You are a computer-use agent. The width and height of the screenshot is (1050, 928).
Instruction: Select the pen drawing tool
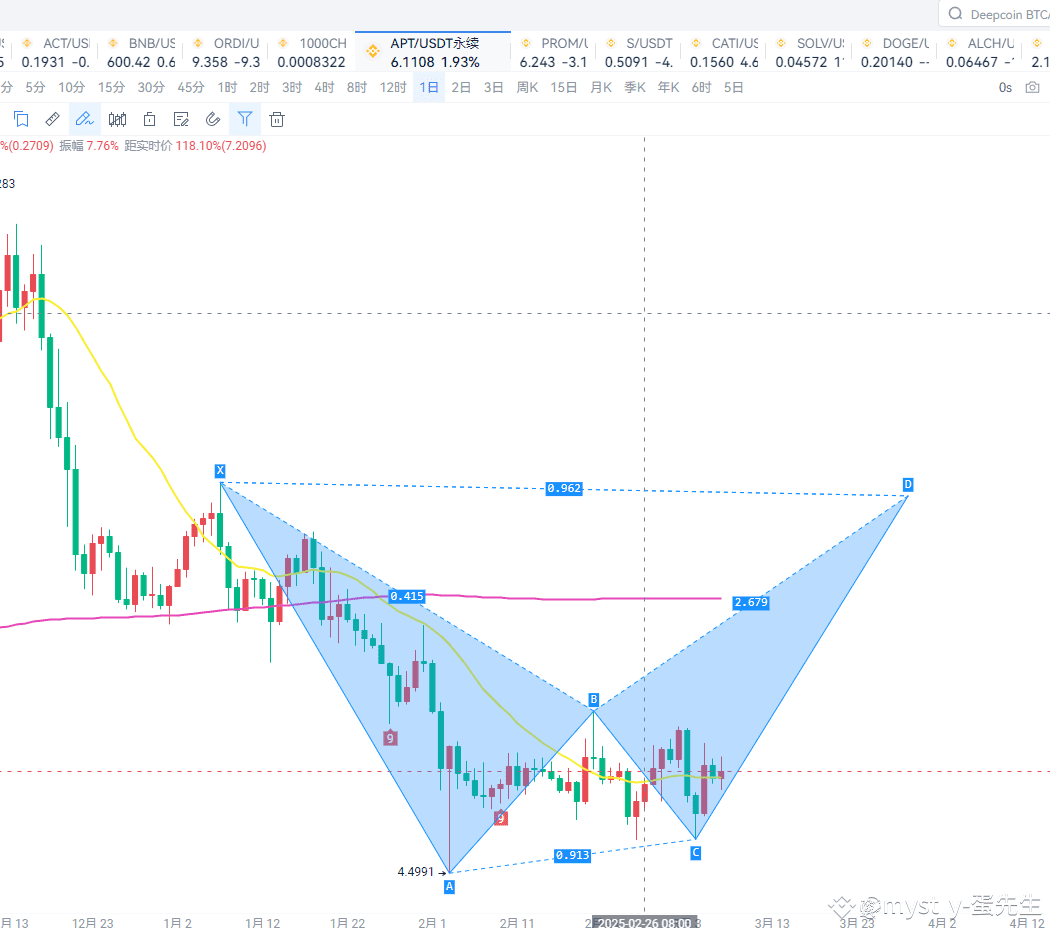coord(84,119)
